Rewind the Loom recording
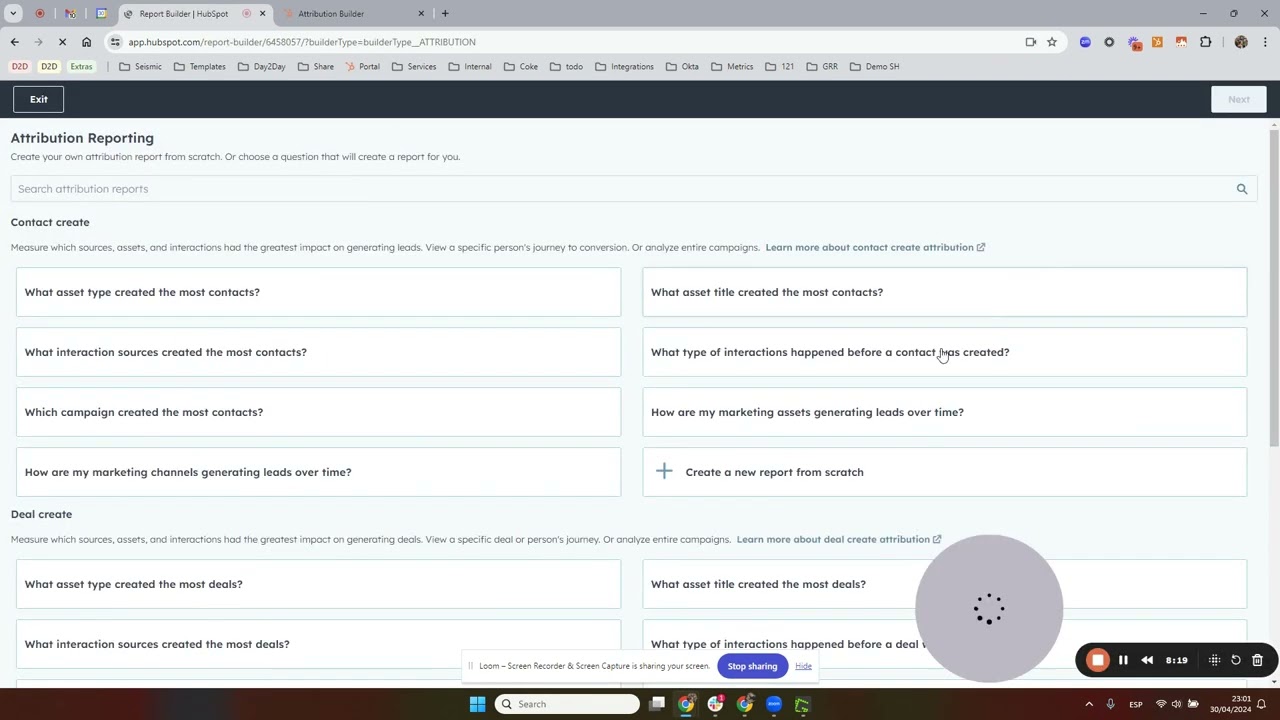Screen dimensions: 1280x720 point(1147,660)
